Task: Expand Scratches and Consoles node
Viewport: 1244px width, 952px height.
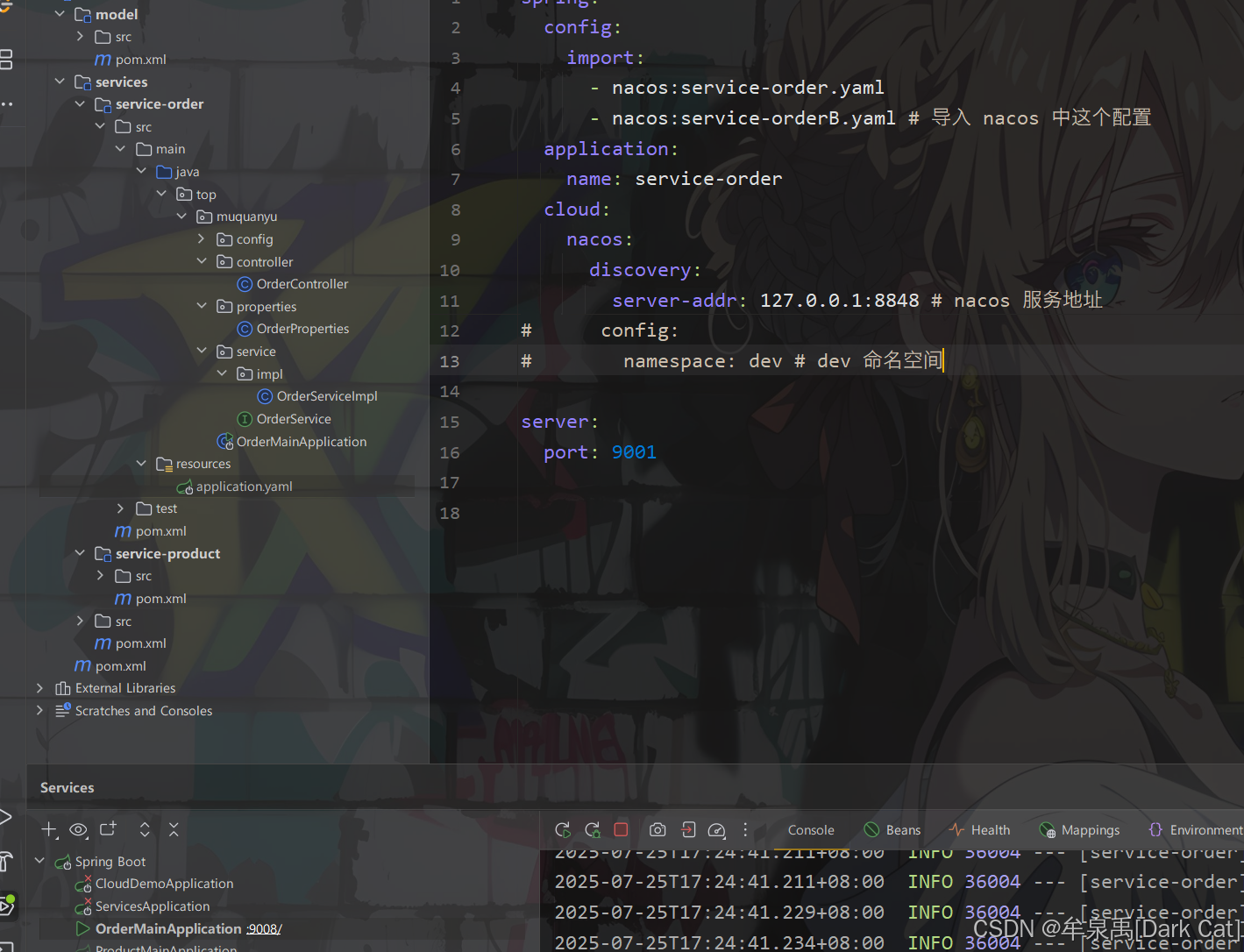Action: coord(39,711)
